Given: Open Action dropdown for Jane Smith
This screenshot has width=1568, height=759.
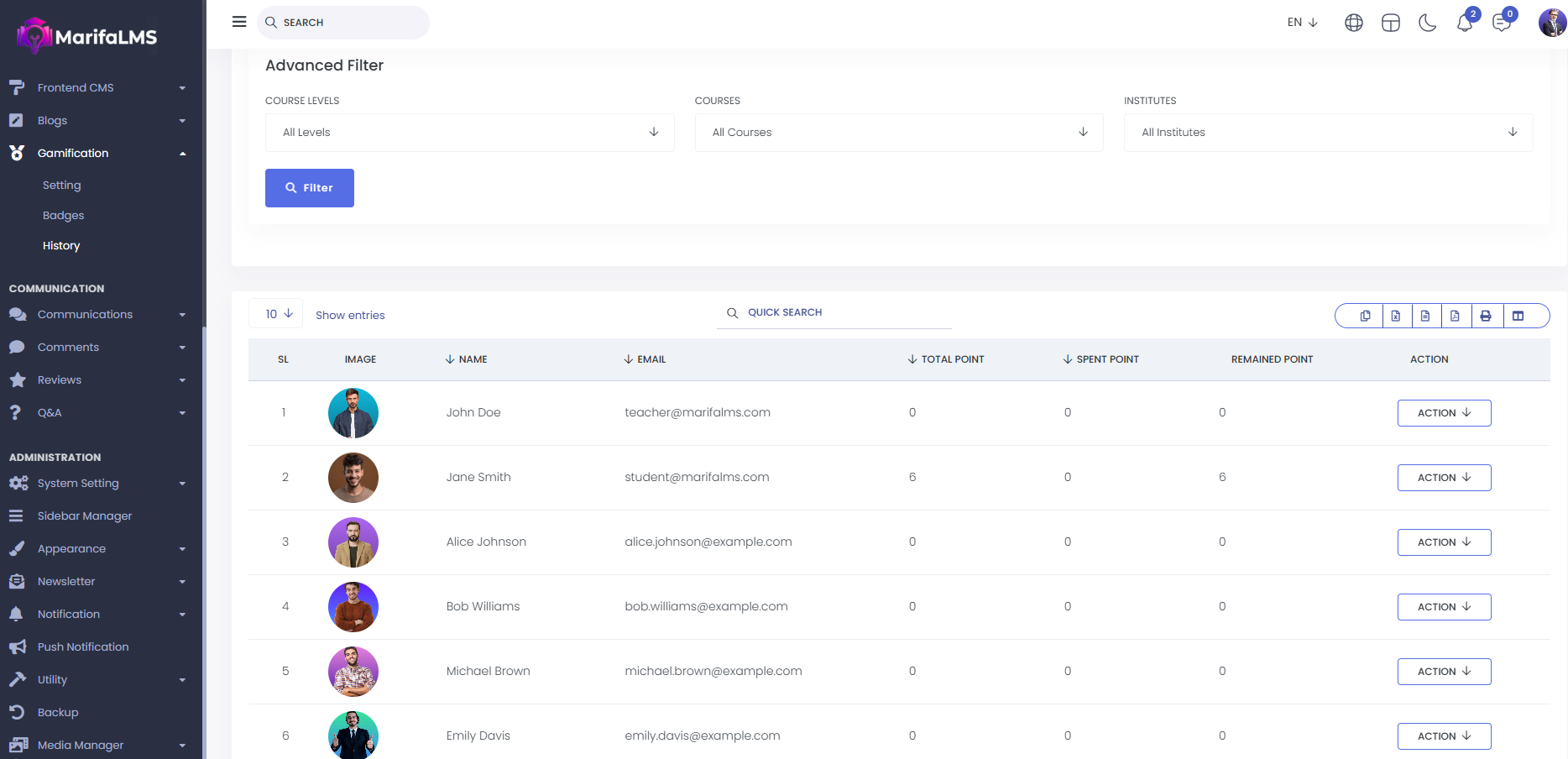Looking at the screenshot, I should tap(1444, 478).
